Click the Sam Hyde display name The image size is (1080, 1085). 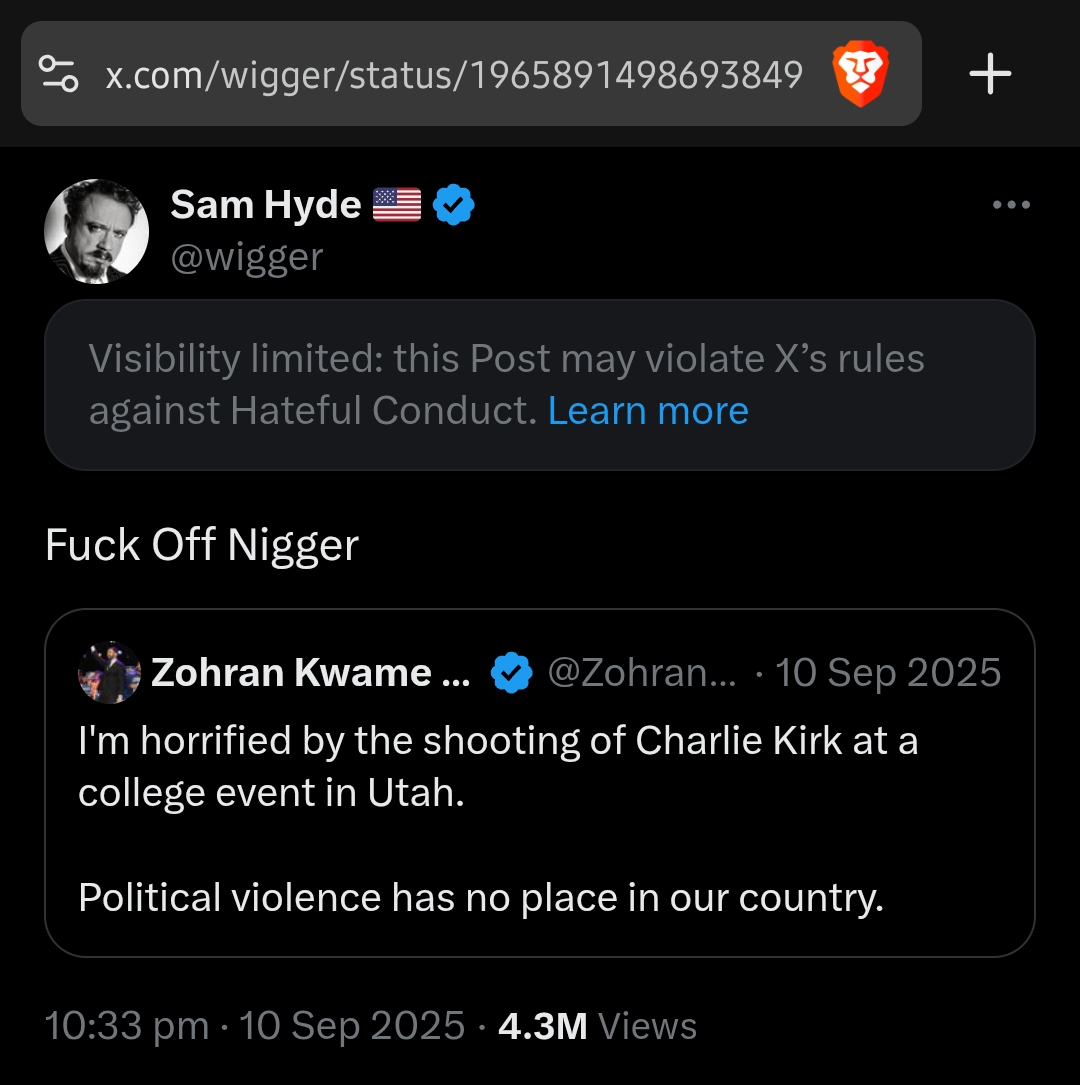pyautogui.click(x=265, y=205)
